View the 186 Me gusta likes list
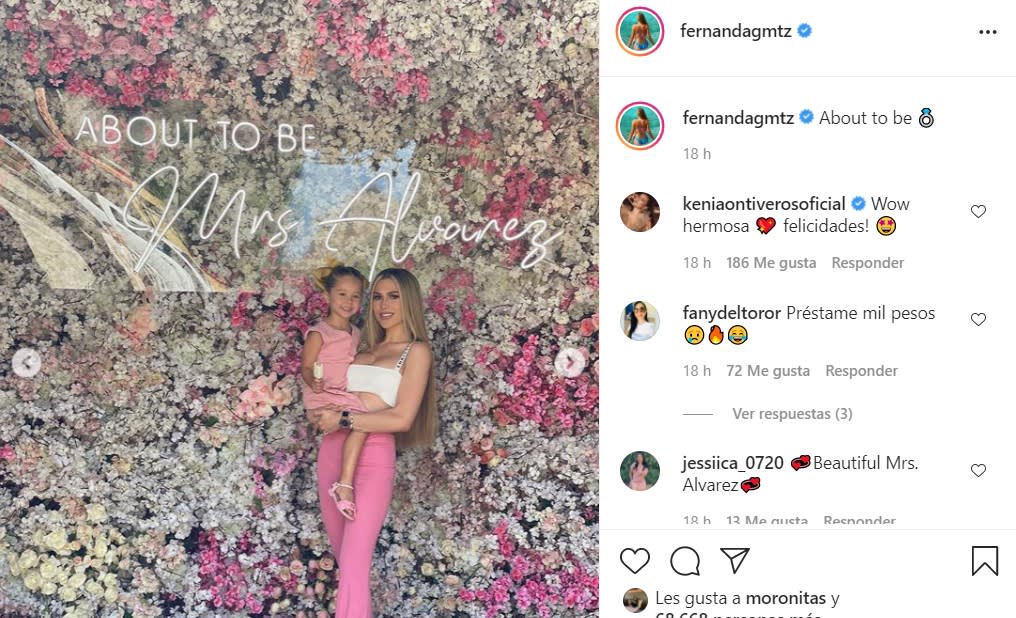 [x=770, y=263]
